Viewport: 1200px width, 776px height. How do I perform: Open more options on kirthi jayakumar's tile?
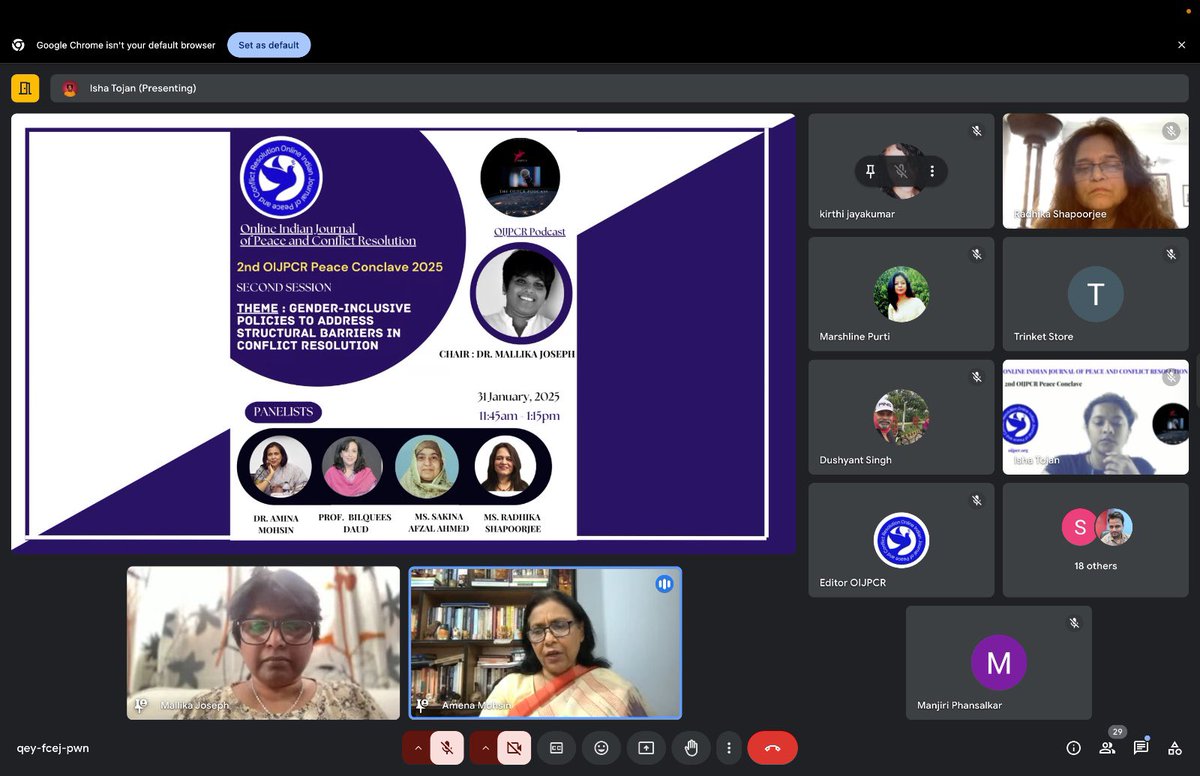(932, 171)
